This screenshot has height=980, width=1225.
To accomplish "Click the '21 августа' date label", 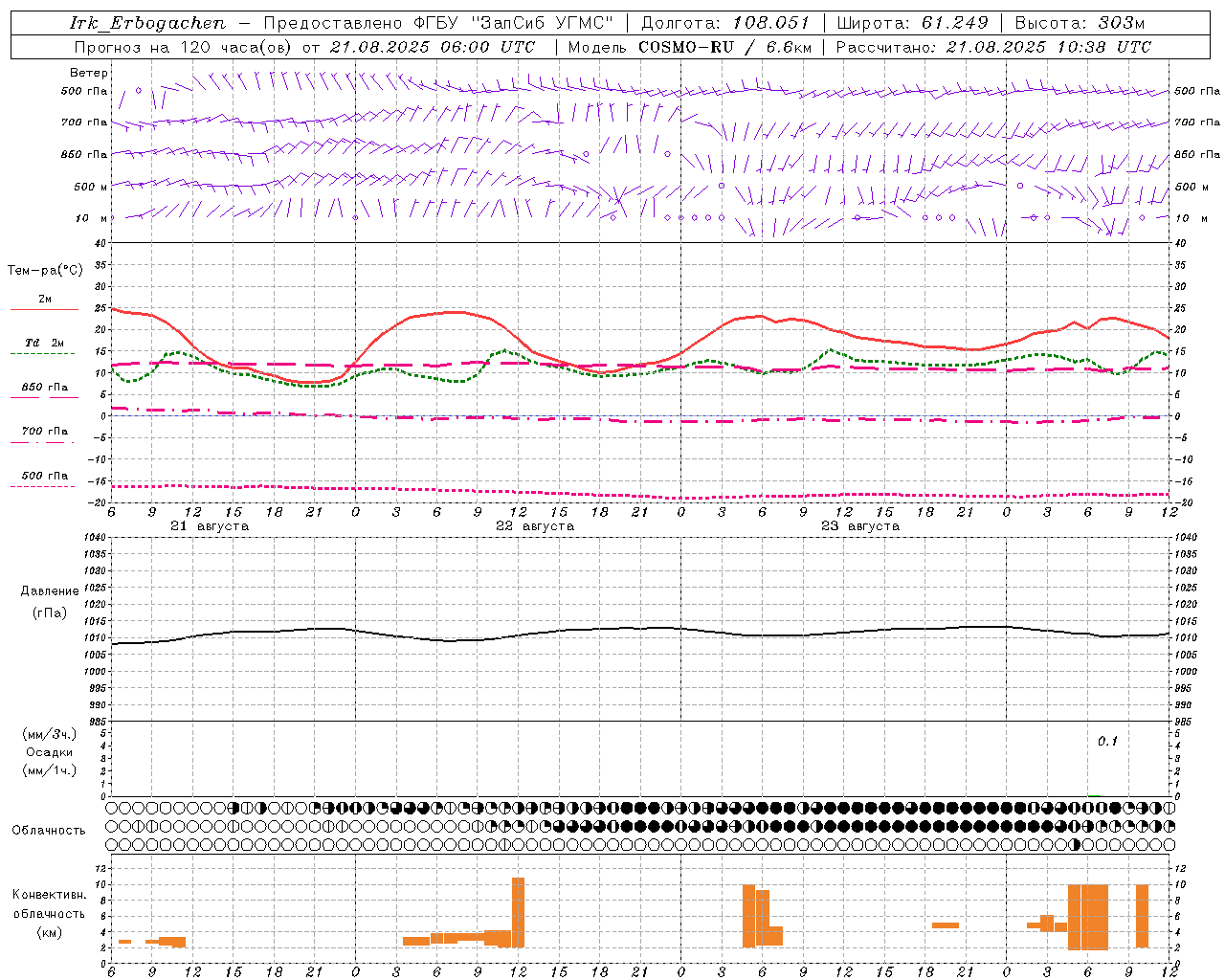I will pyautogui.click(x=210, y=526).
